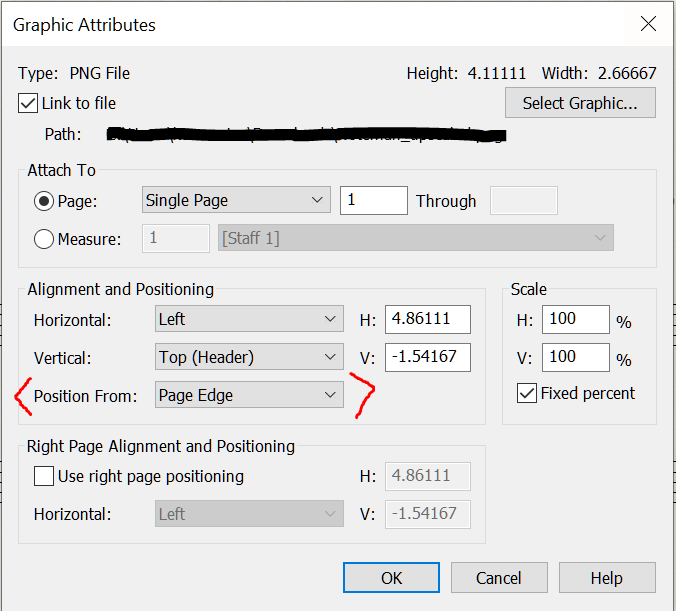Click the H position field showing 4.86111
The height and width of the screenshot is (611, 676).
[427, 320]
